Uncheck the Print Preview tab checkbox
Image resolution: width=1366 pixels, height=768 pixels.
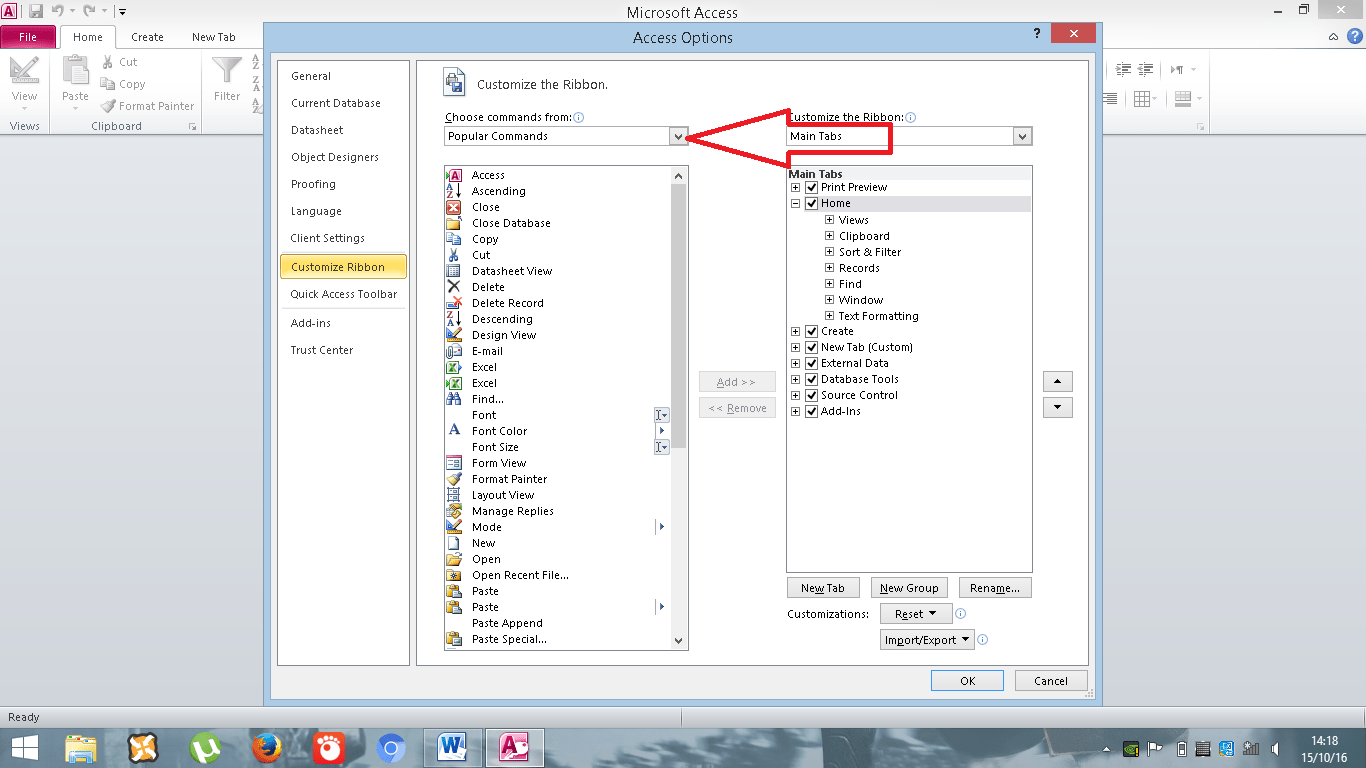pos(811,187)
